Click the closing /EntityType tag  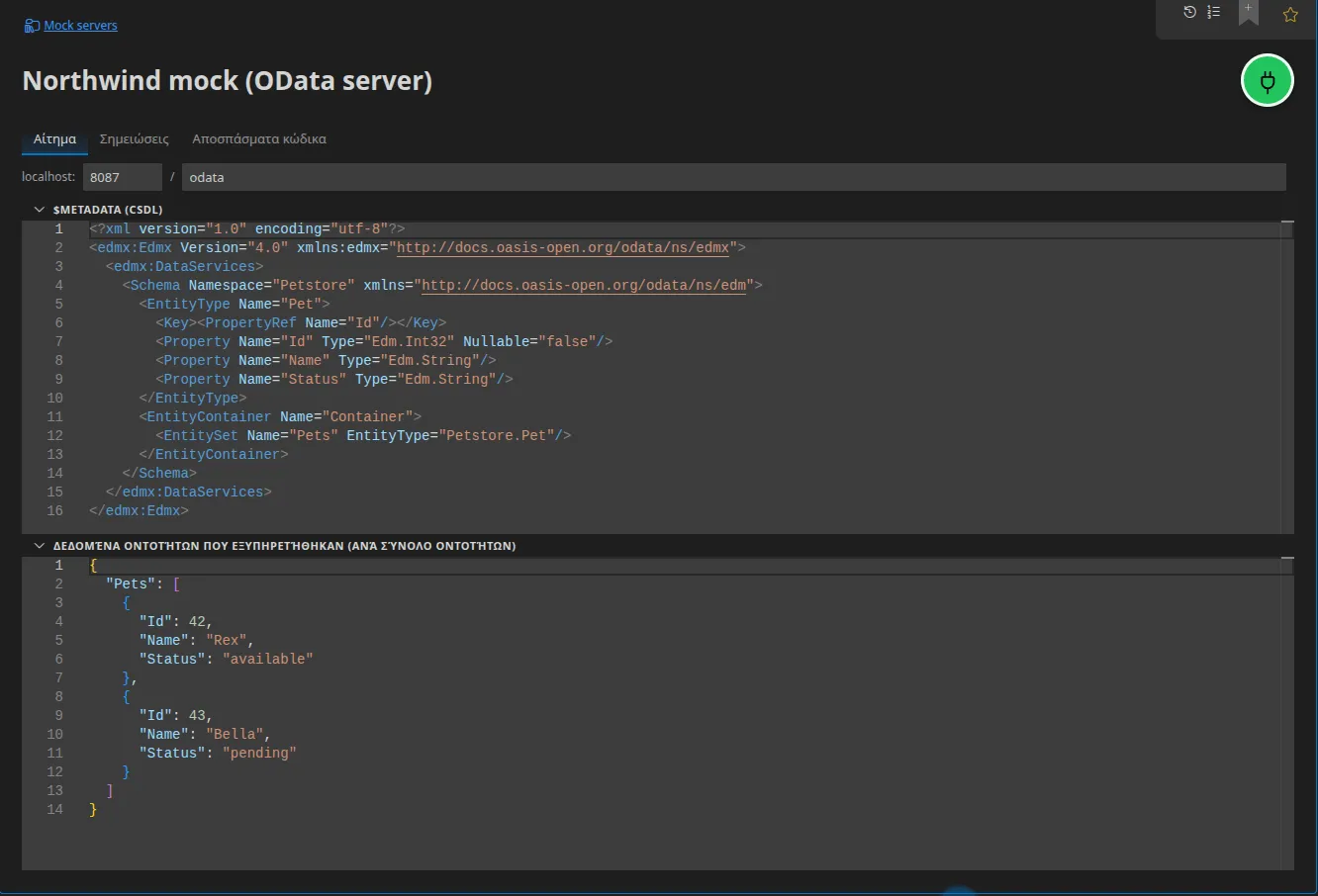point(193,398)
